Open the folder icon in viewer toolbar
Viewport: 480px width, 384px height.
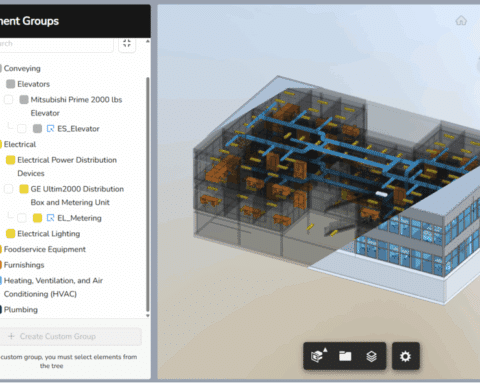[345, 356]
